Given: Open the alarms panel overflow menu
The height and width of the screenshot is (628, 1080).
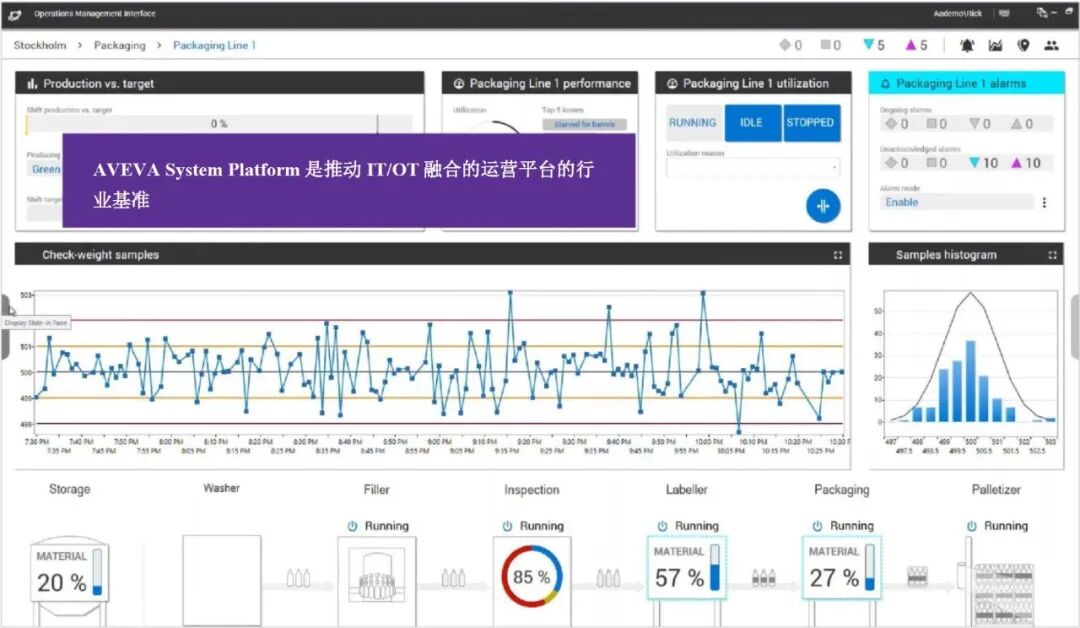Looking at the screenshot, I should tap(1045, 202).
